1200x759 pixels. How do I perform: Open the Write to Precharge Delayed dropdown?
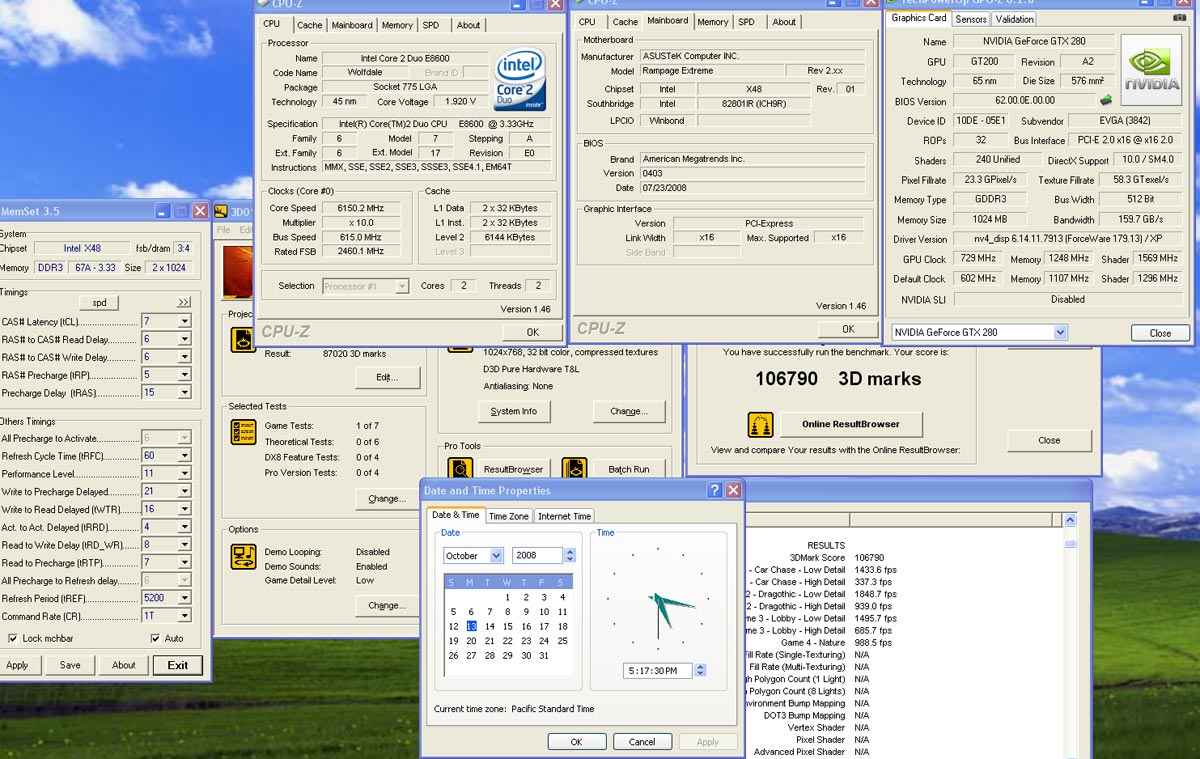[184, 491]
